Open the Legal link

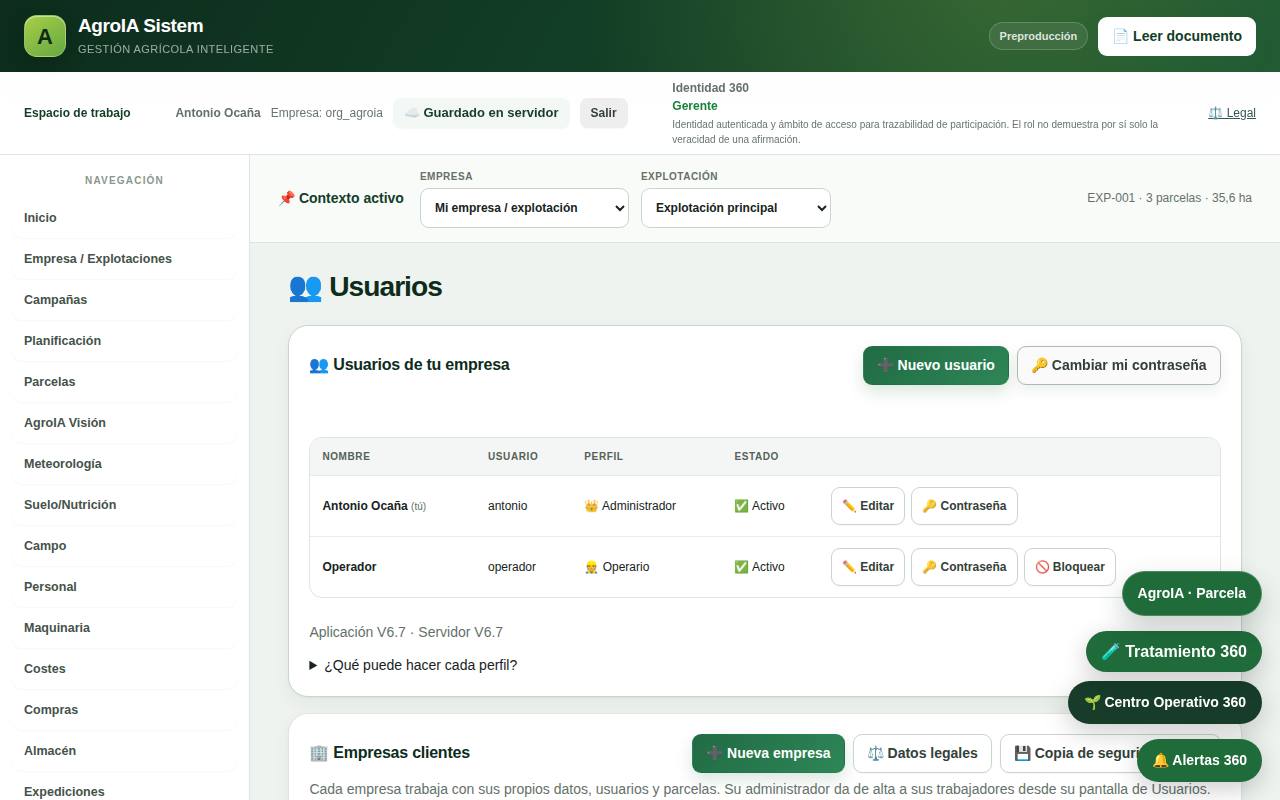pyautogui.click(x=1232, y=113)
